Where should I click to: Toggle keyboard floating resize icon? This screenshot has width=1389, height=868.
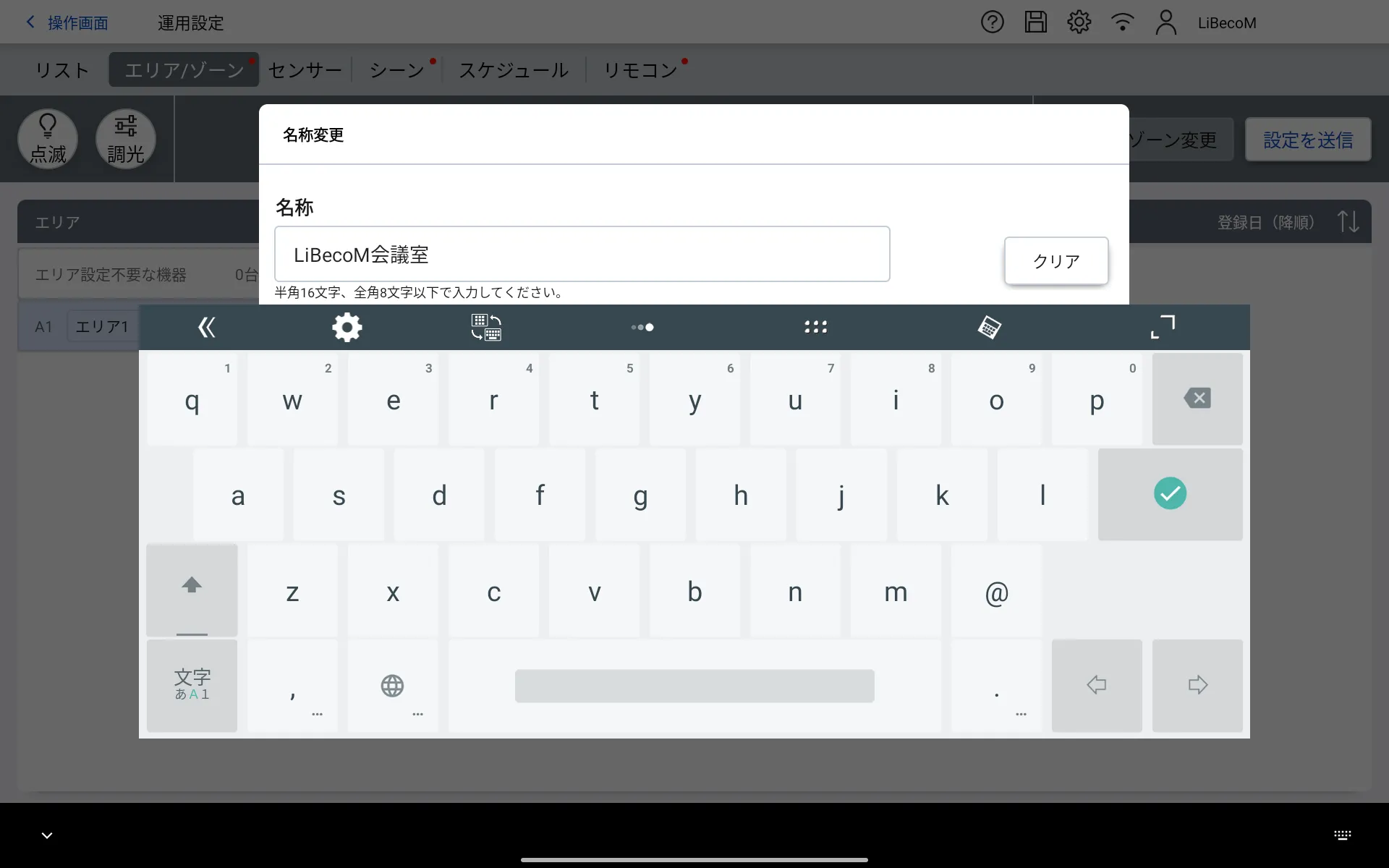pyautogui.click(x=1163, y=327)
